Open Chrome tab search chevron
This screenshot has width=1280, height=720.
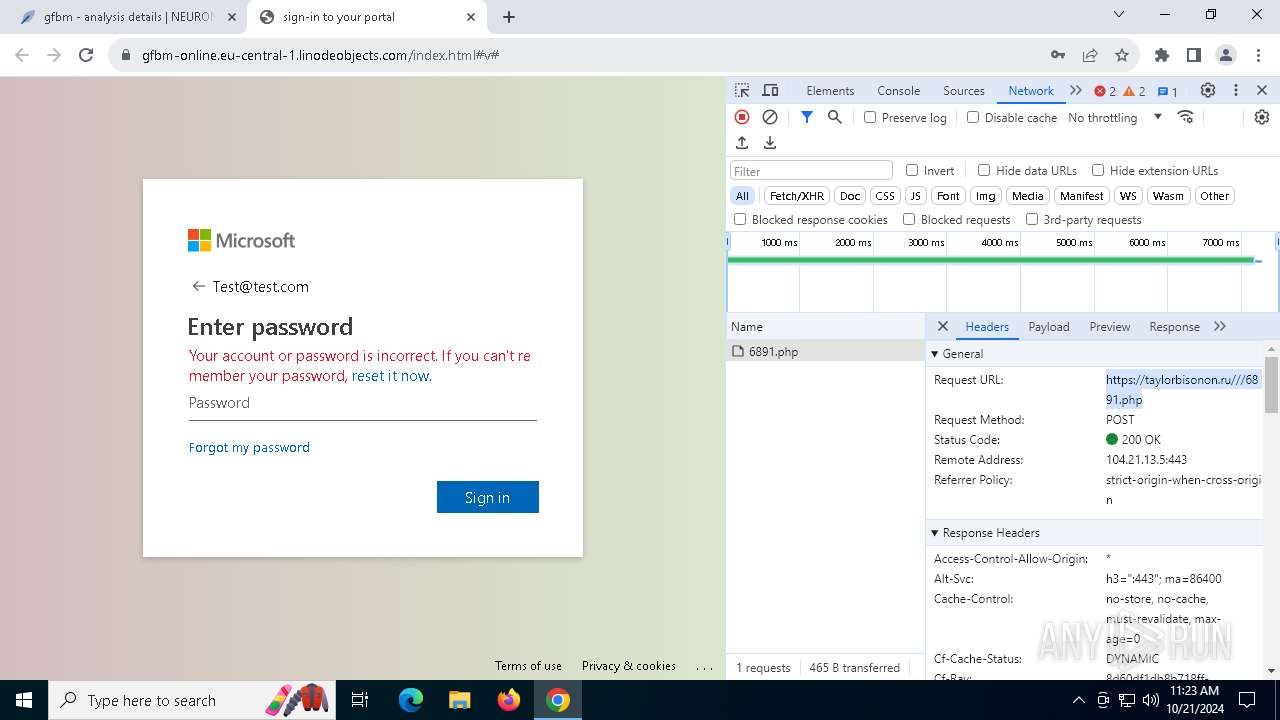point(1119,15)
